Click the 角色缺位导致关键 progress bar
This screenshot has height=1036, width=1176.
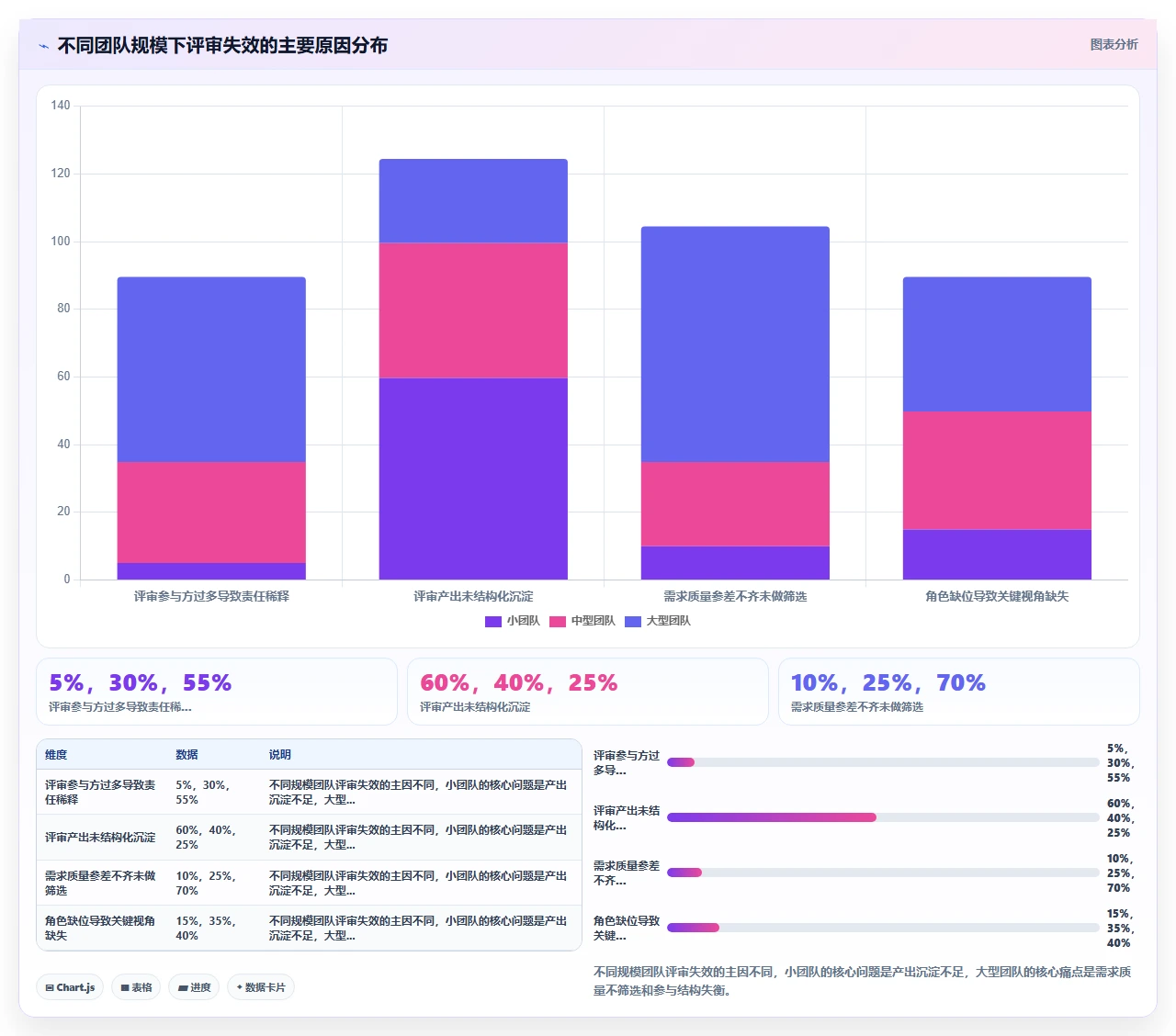point(883,928)
